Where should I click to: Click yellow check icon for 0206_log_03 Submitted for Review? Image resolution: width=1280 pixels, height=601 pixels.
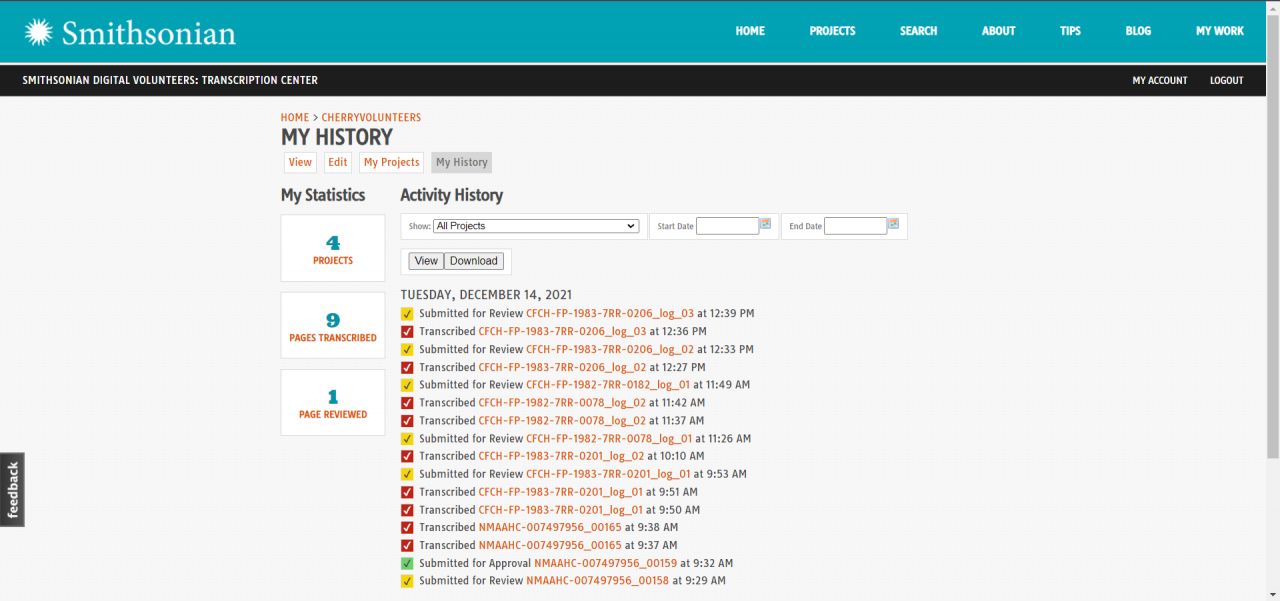tap(407, 314)
